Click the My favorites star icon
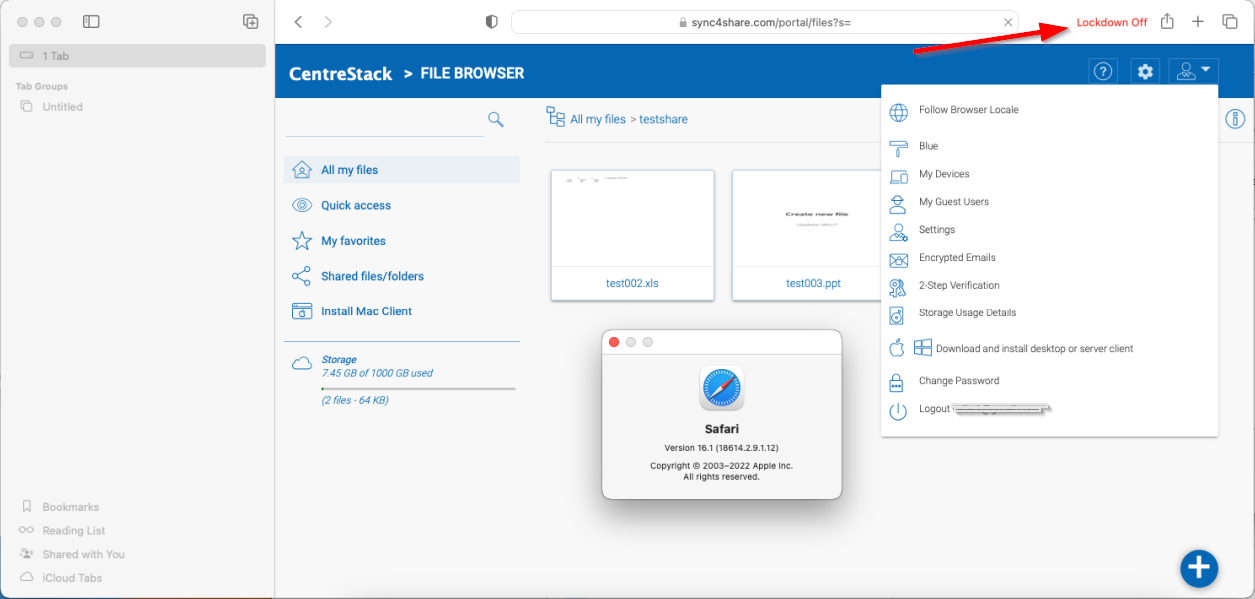Screen dimensions: 1255x599 click(302, 241)
